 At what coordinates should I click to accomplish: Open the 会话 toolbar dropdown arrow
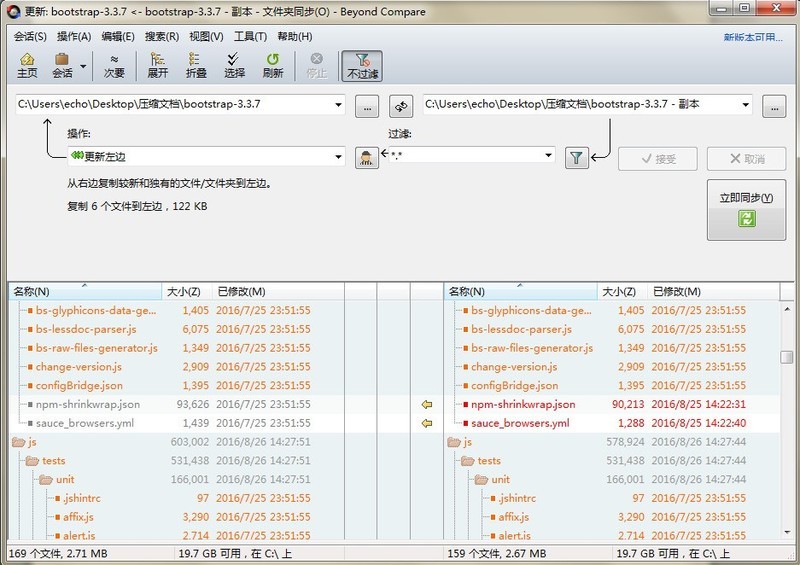pyautogui.click(x=83, y=66)
